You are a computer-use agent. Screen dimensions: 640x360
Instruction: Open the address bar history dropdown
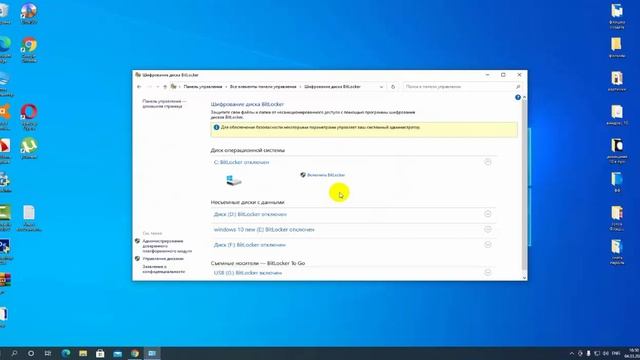coord(381,87)
